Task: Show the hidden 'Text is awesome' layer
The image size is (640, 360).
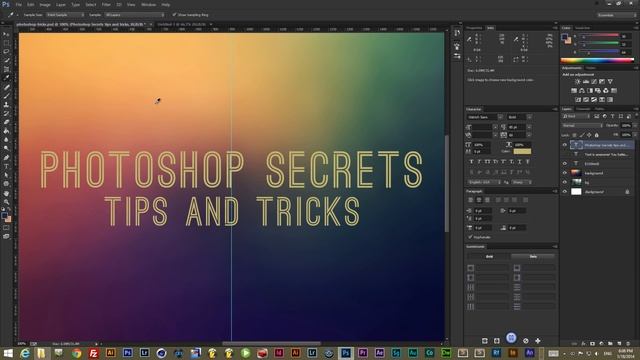Action: [x=565, y=154]
